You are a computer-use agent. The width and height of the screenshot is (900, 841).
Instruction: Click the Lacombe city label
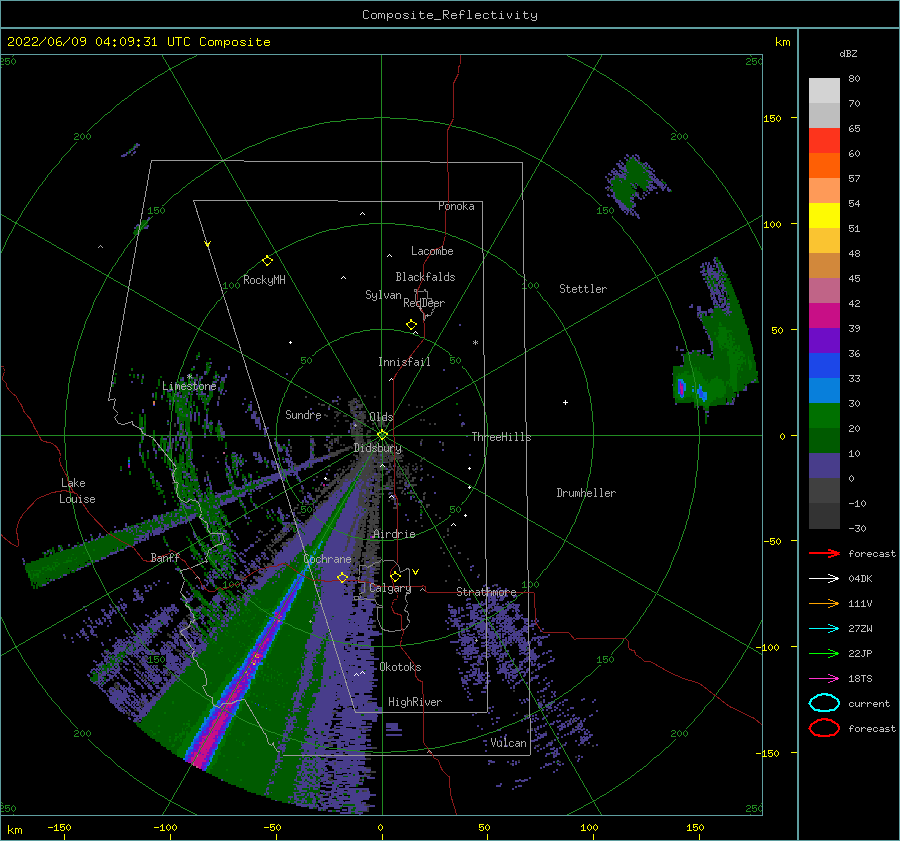(432, 251)
